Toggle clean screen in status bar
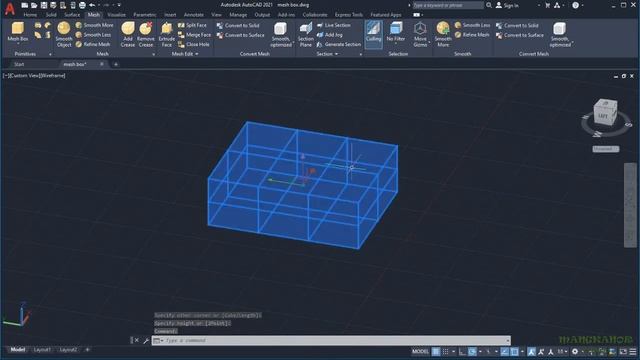 (623, 351)
